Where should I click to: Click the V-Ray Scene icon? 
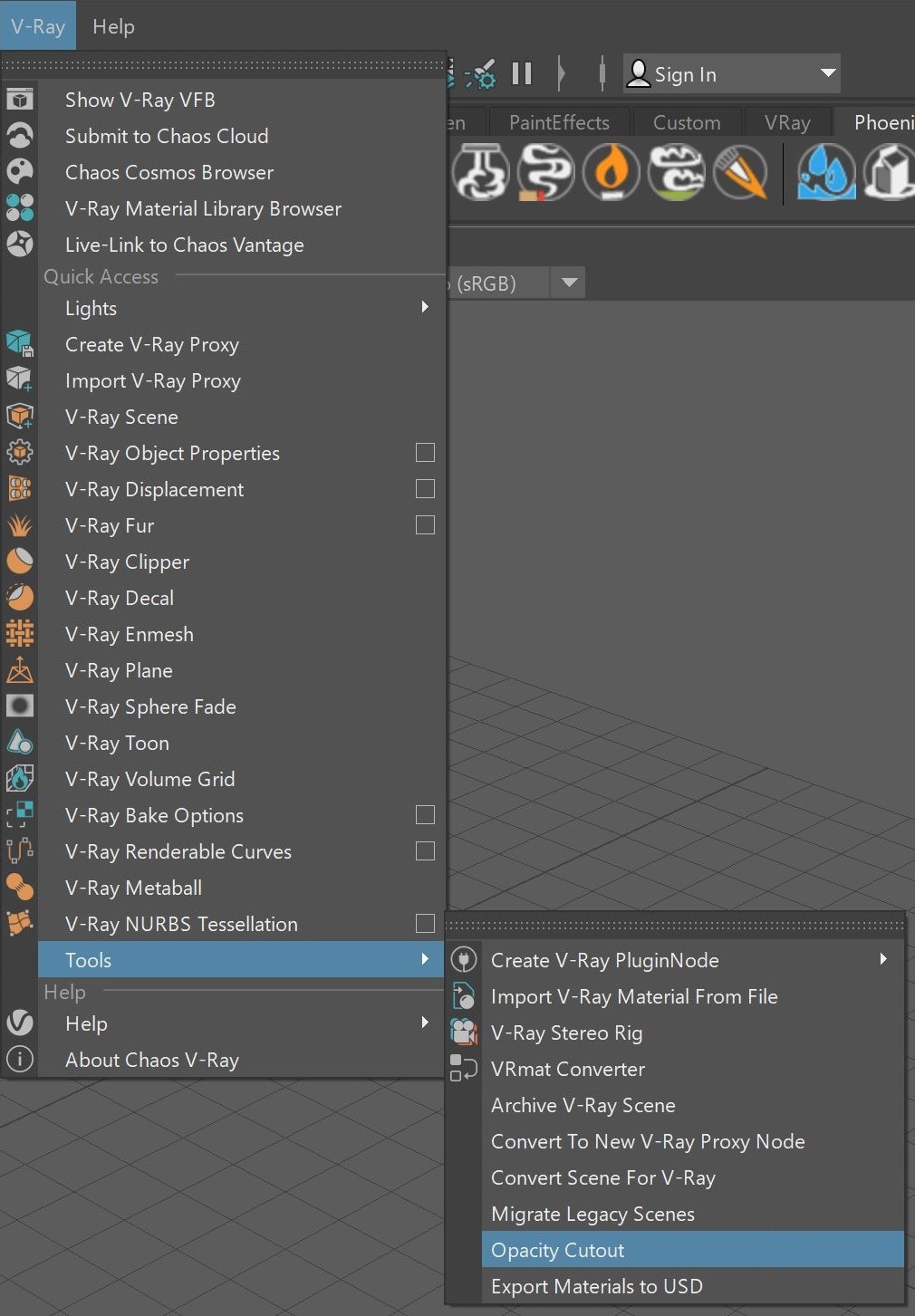[x=20, y=417]
